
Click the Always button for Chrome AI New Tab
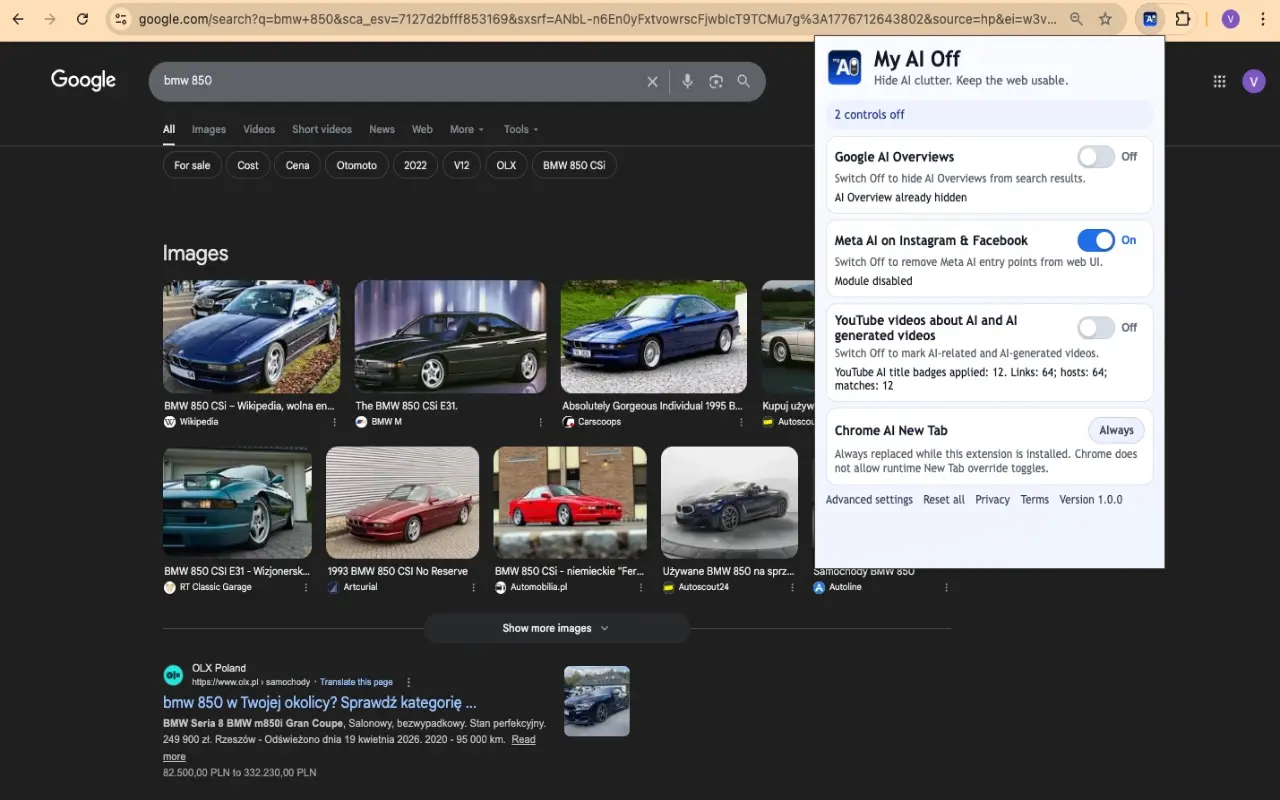tap(1116, 430)
